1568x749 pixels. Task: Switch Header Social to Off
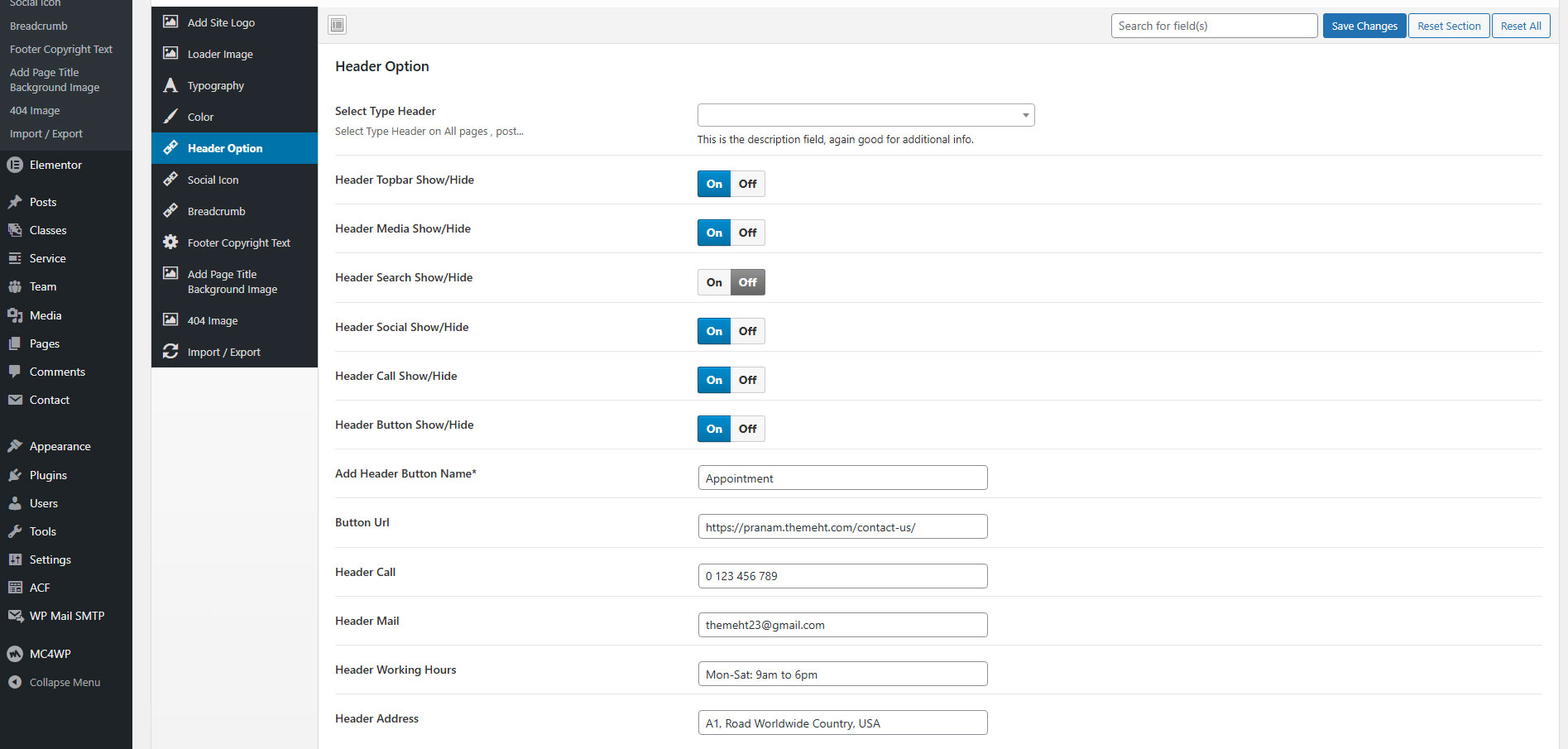click(x=747, y=331)
